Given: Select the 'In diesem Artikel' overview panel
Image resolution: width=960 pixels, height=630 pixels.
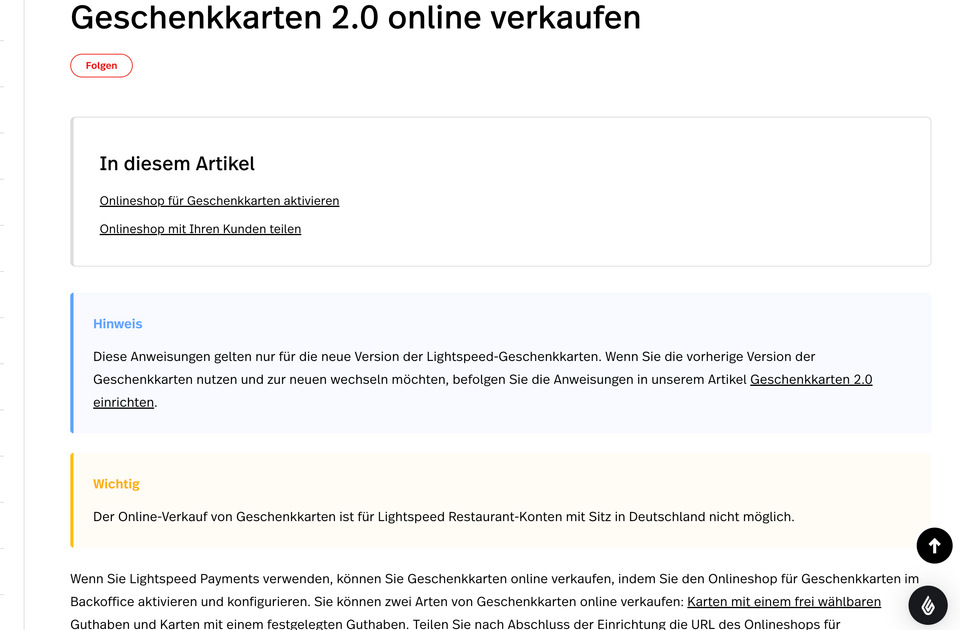Looking at the screenshot, I should 500,191.
